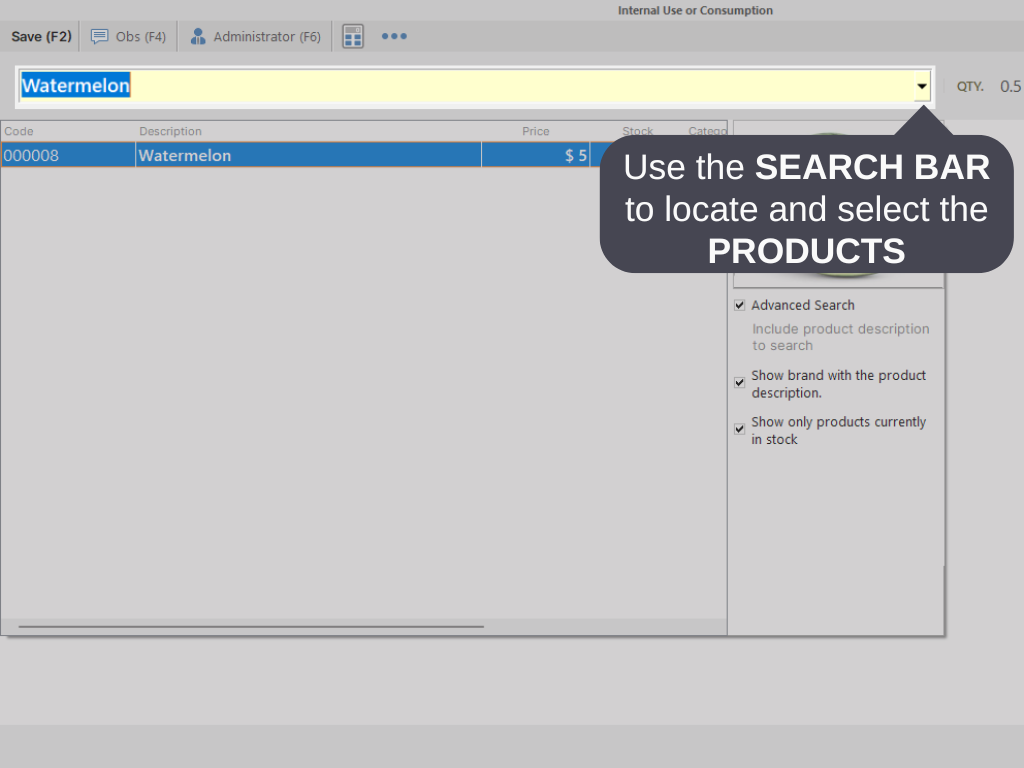Click the Administrator (F6) user button
This screenshot has height=768, width=1024.
click(255, 37)
